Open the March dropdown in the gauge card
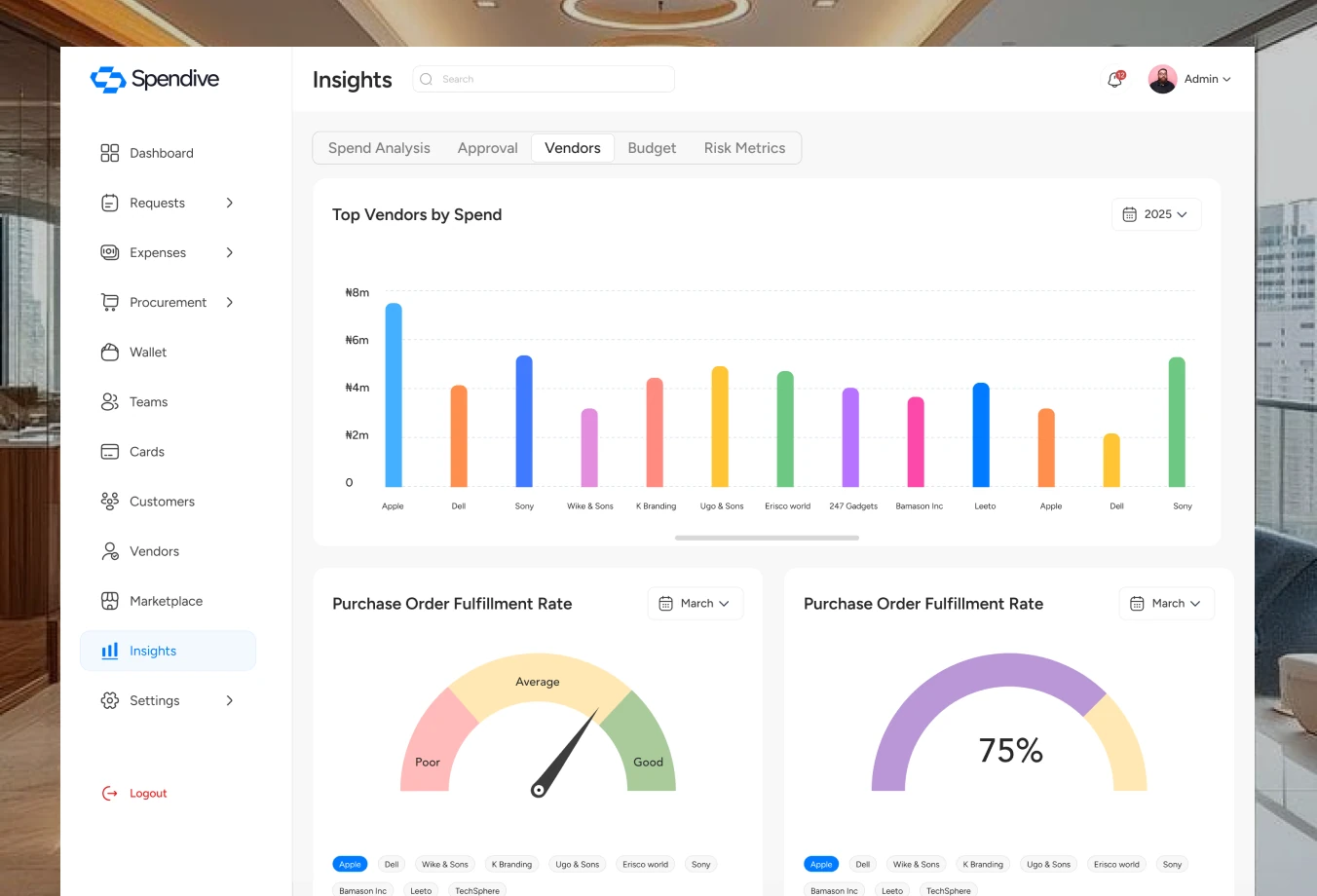Image resolution: width=1317 pixels, height=896 pixels. (695, 604)
